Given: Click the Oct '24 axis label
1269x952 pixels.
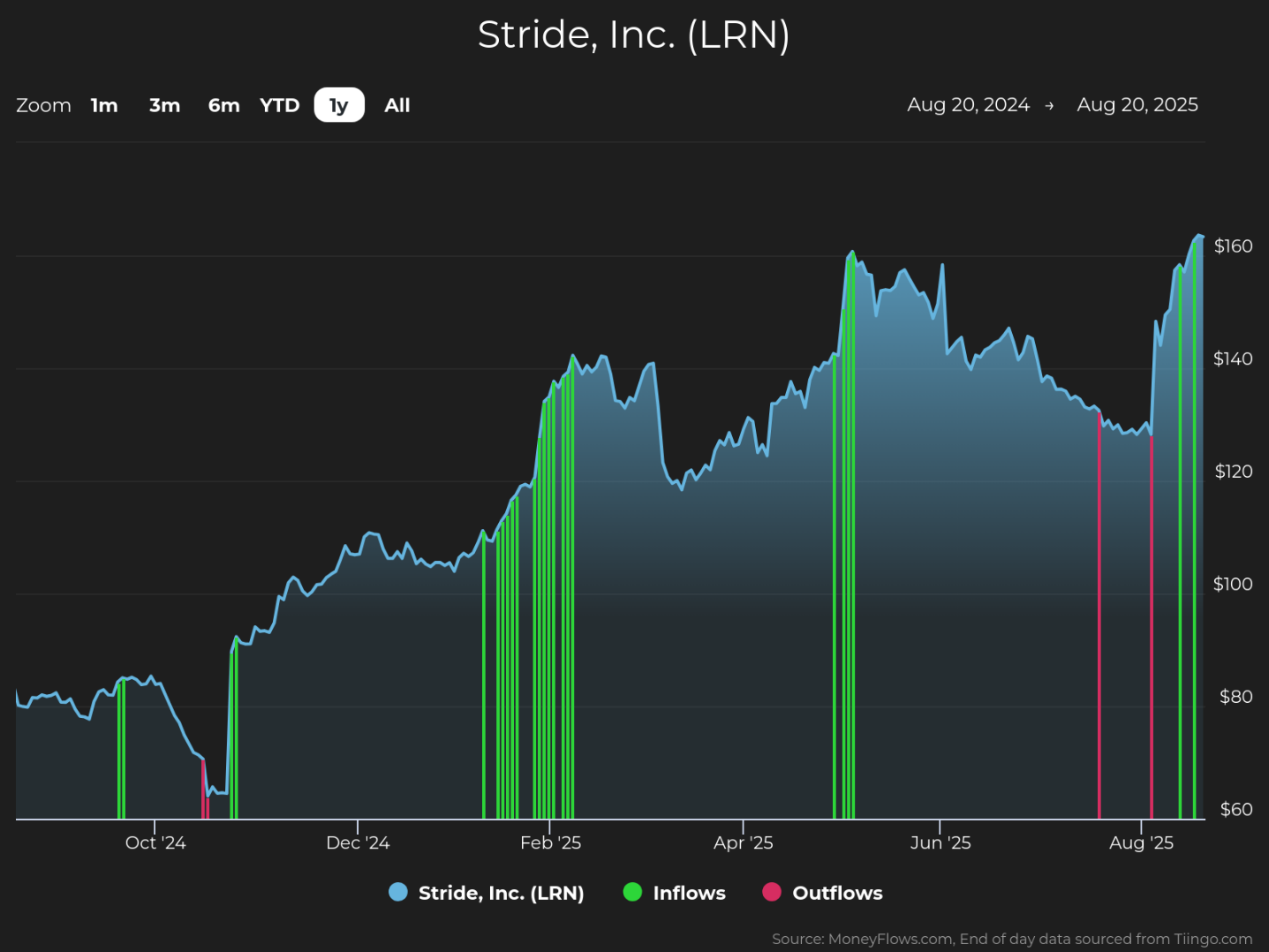Looking at the screenshot, I should [x=155, y=842].
